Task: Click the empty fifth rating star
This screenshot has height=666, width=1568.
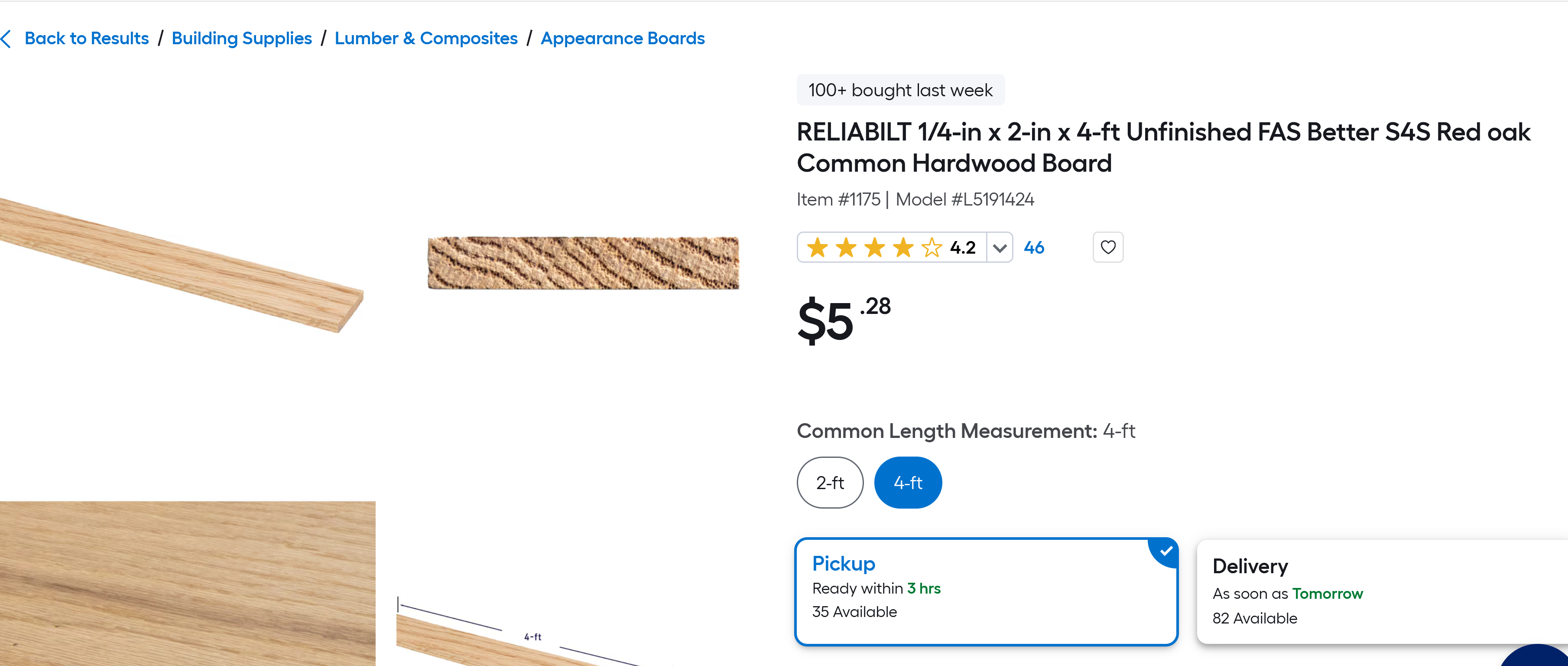Action: point(931,248)
